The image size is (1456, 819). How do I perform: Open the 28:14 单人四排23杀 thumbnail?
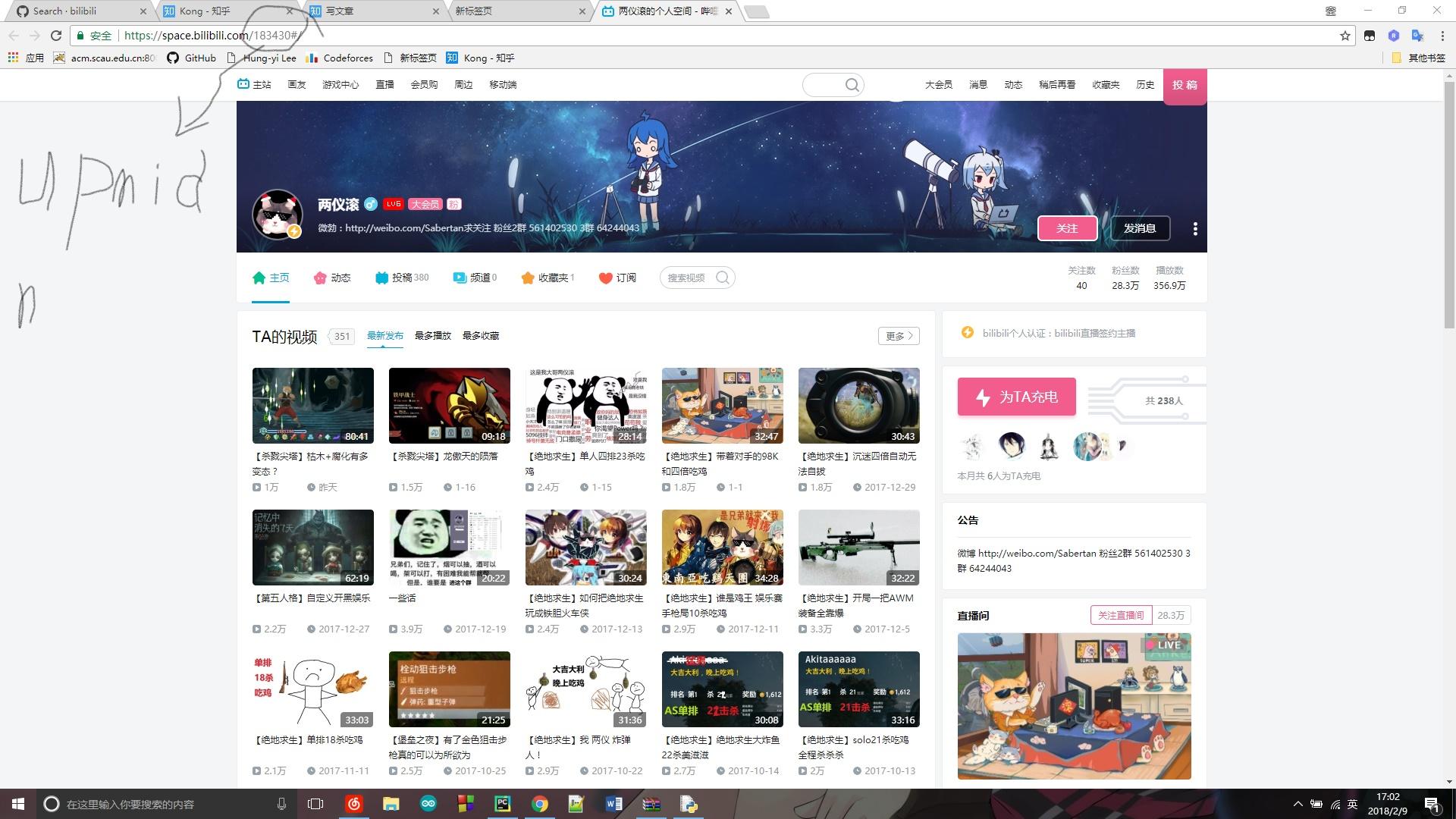click(x=586, y=406)
